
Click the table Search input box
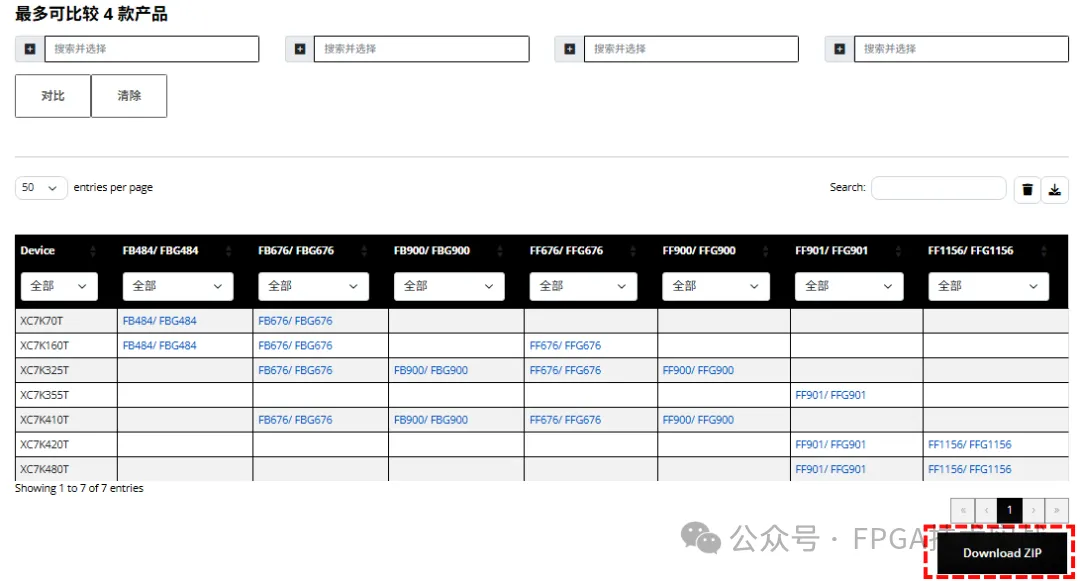click(x=939, y=188)
